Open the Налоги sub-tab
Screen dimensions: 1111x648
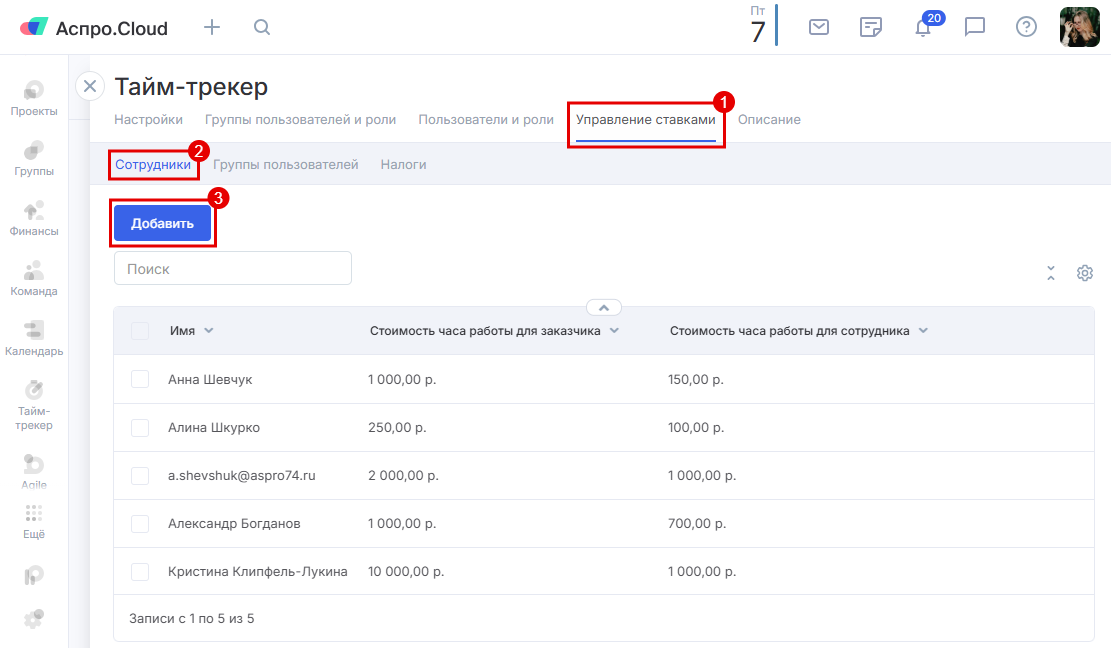coord(403,165)
